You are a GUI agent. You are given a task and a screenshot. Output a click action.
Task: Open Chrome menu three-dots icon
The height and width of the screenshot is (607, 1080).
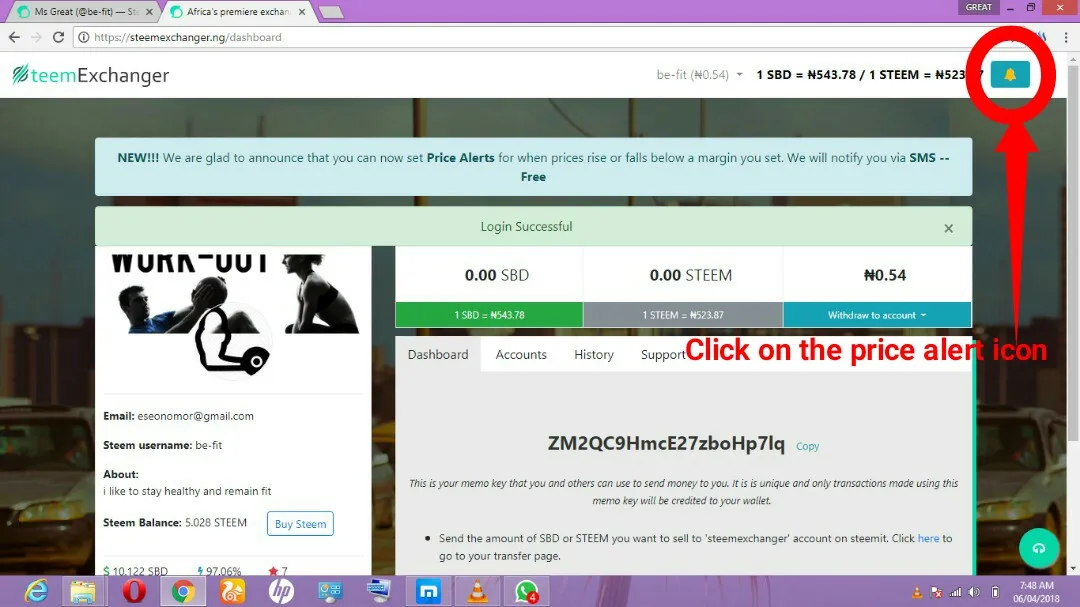click(1066, 37)
